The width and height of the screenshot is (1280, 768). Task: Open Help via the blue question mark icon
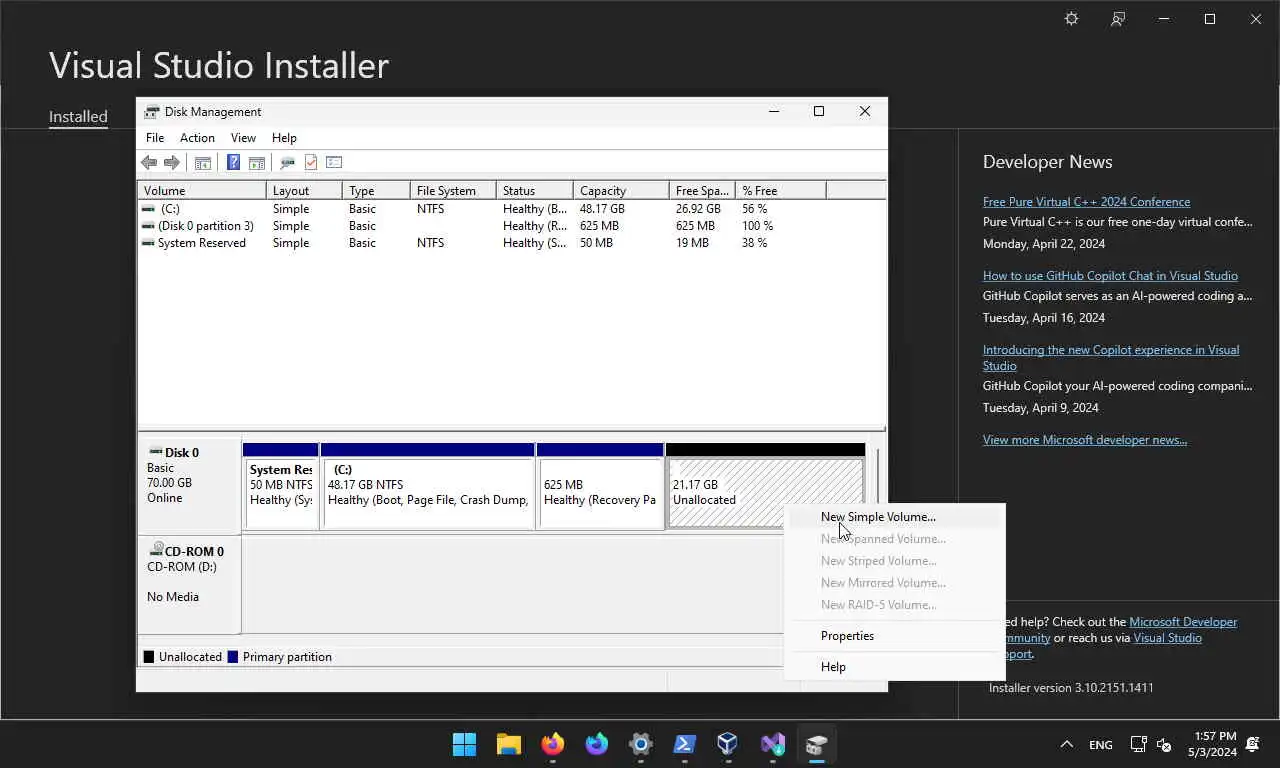click(x=233, y=162)
